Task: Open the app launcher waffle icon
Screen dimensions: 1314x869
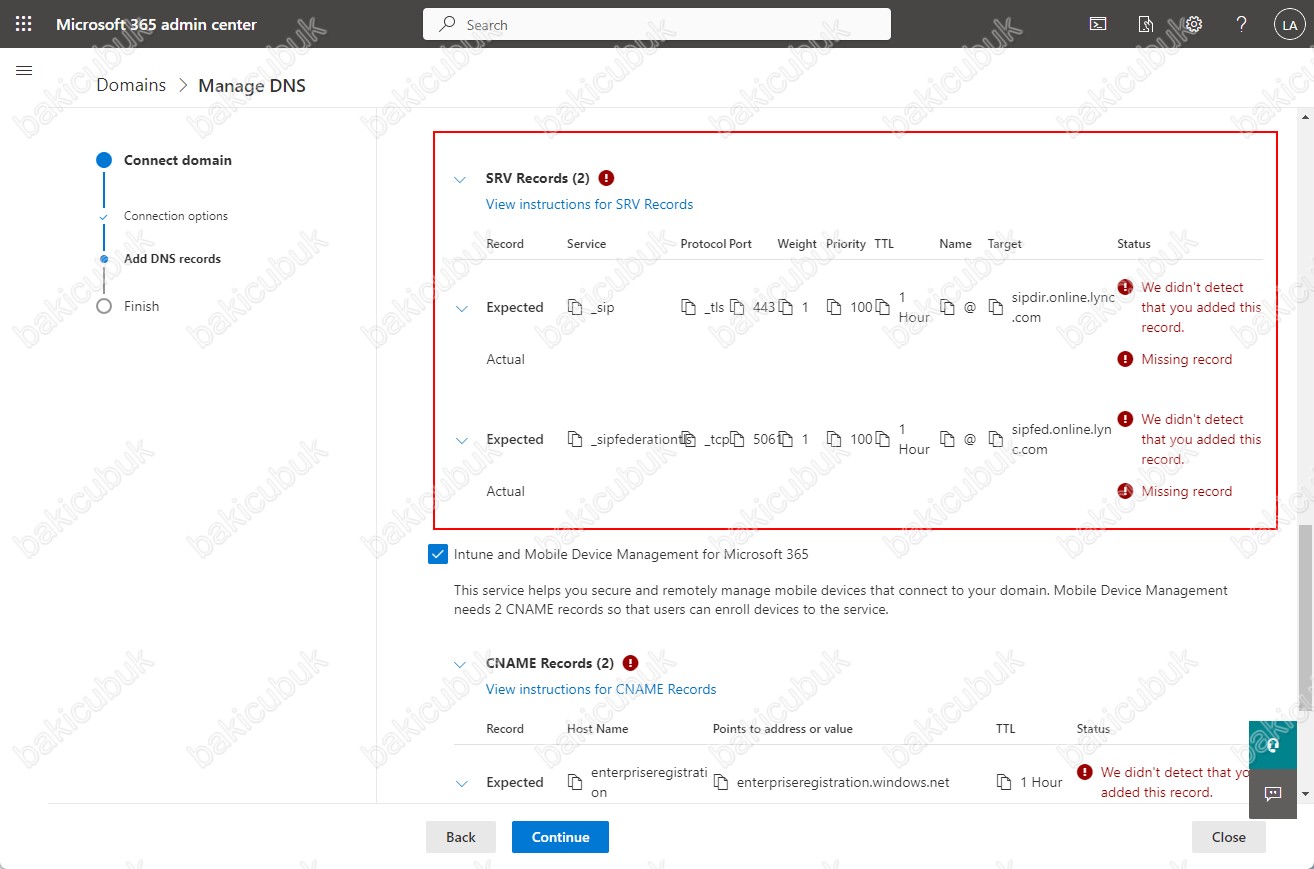Action: (x=24, y=24)
